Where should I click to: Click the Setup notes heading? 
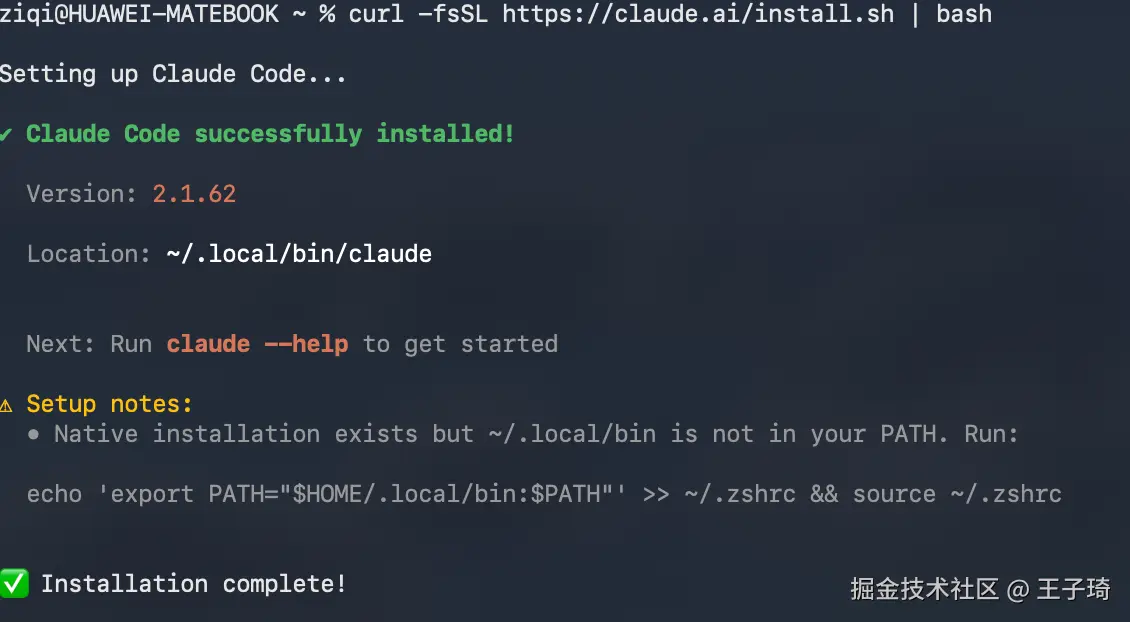pyautogui.click(x=109, y=404)
